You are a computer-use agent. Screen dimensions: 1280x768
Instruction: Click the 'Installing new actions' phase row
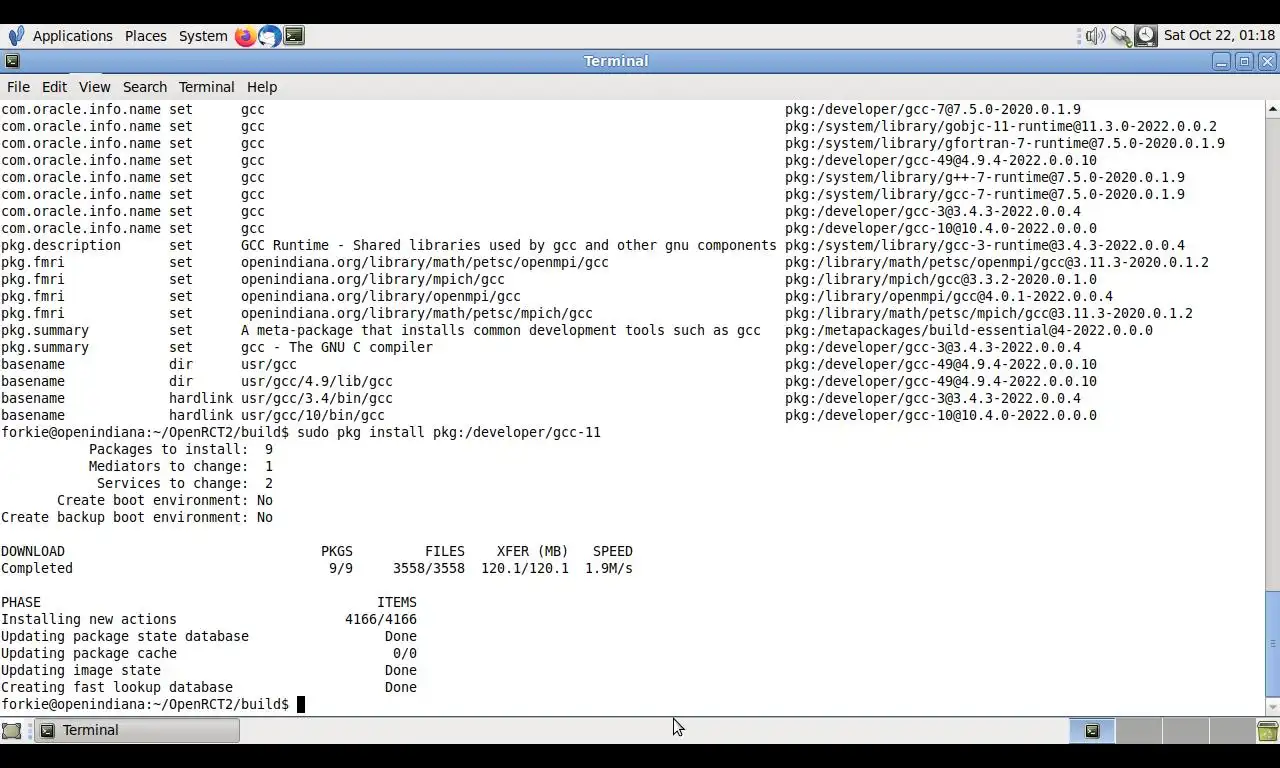[209, 619]
